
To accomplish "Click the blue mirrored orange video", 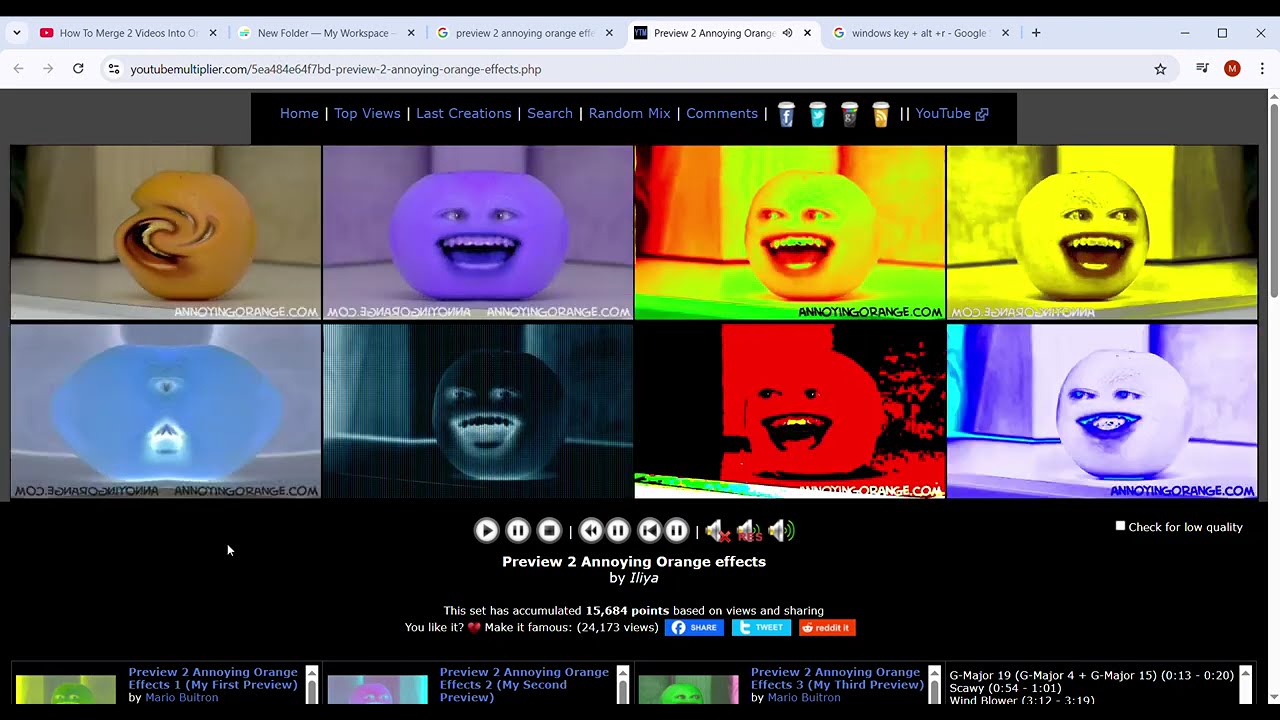I will (166, 411).
